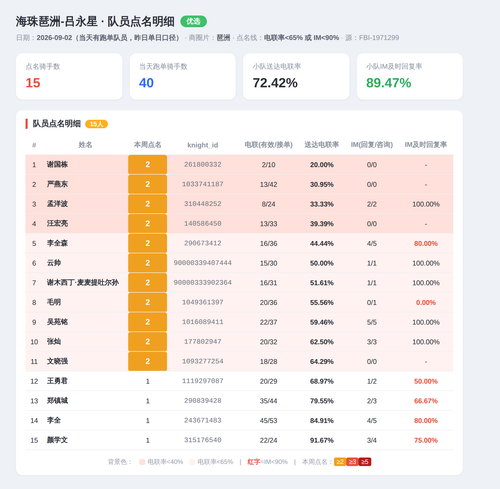Viewport: 500px width, 489px height.
Task: Select the 当天跑单骑手数 card showing 40
Action: point(183,76)
